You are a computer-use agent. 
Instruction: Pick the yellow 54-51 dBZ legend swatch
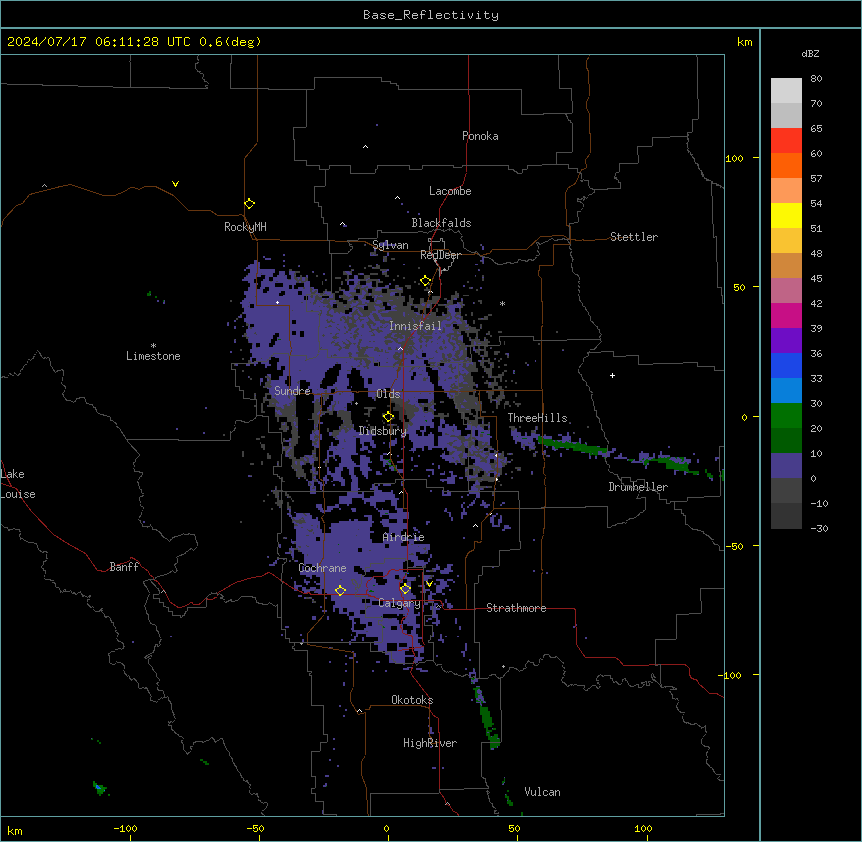(x=786, y=215)
